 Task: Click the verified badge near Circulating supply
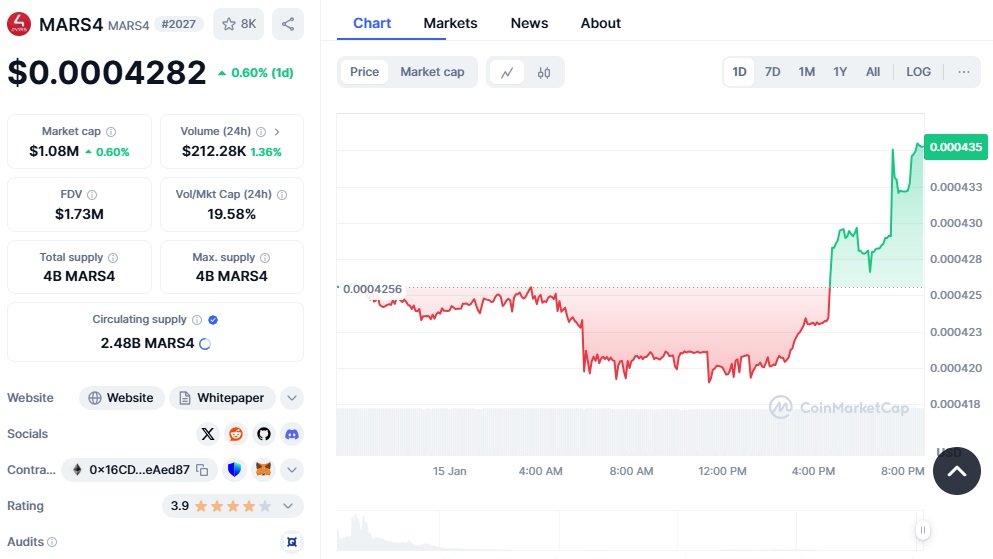point(213,320)
